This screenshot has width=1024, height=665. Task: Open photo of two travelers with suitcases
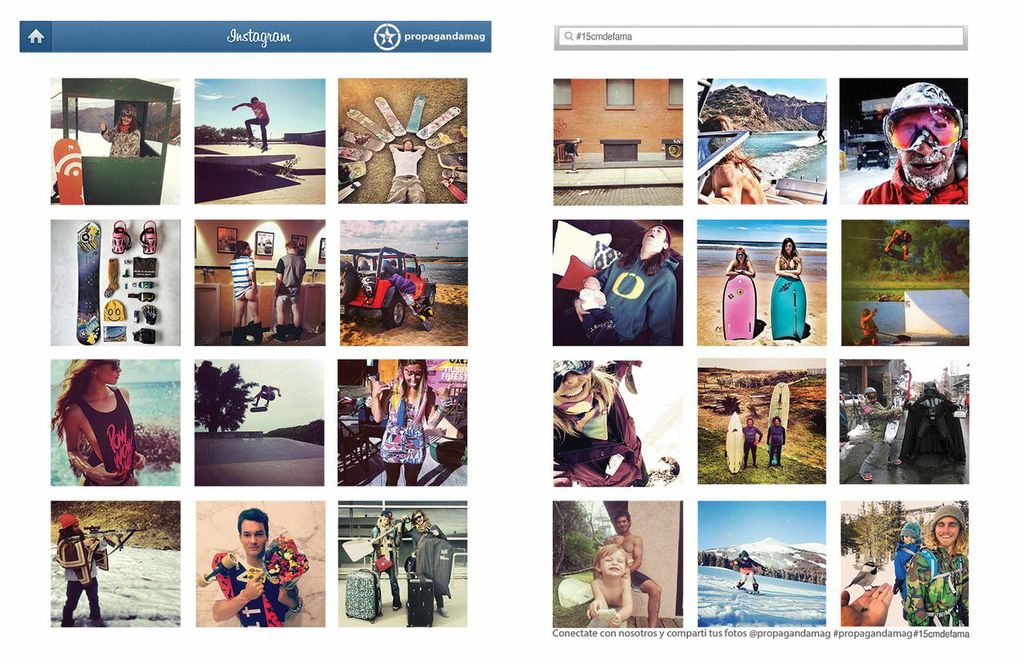[402, 564]
